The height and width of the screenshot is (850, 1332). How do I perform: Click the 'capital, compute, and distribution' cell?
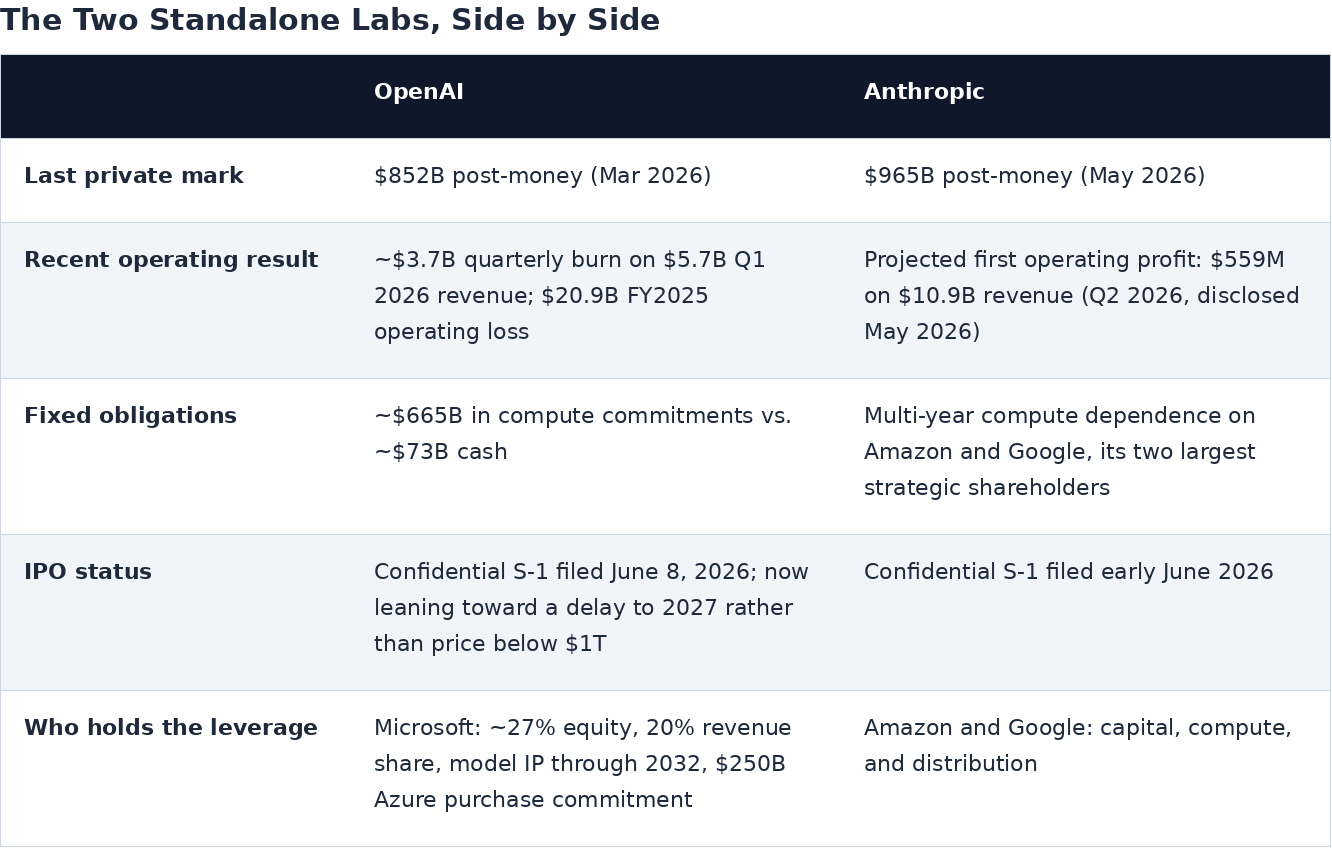click(x=1078, y=746)
